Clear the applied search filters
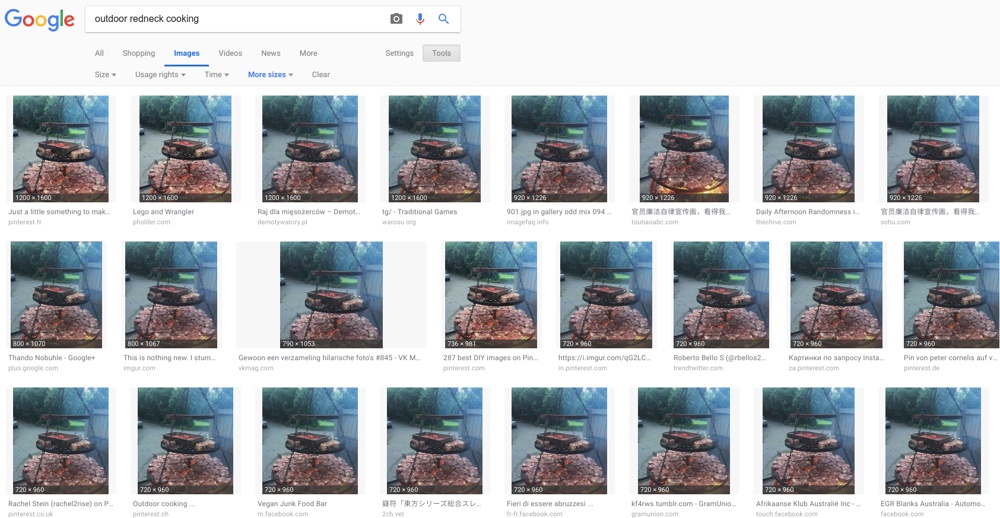Viewport: 1000px width, 518px height. (x=320, y=75)
